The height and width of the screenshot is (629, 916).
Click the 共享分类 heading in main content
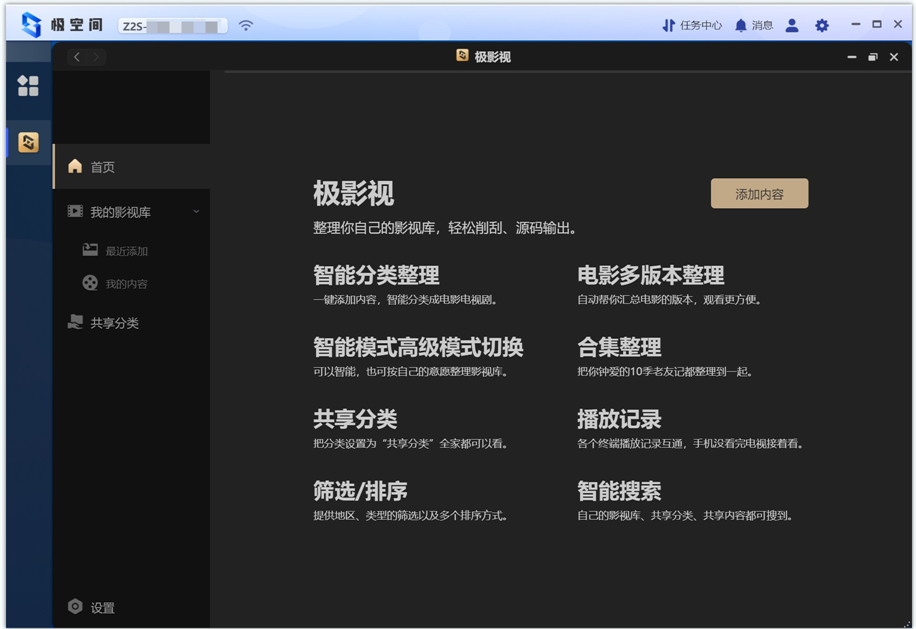pos(355,419)
